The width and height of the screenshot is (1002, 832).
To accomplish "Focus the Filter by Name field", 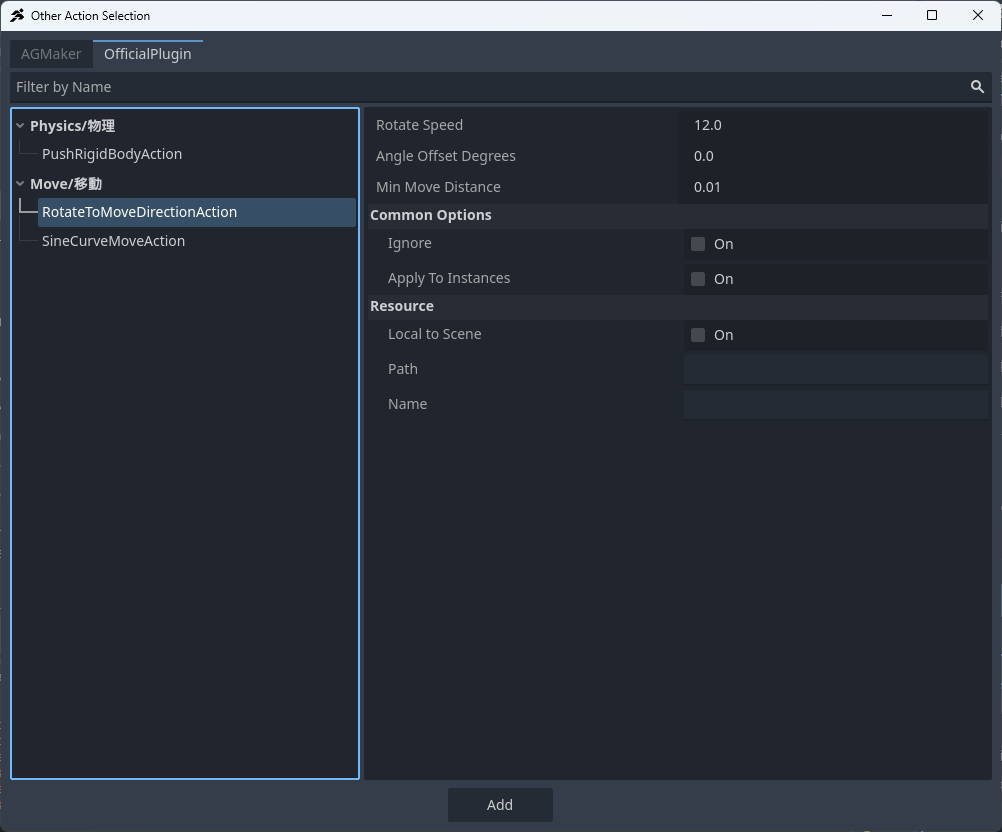I will [500, 87].
